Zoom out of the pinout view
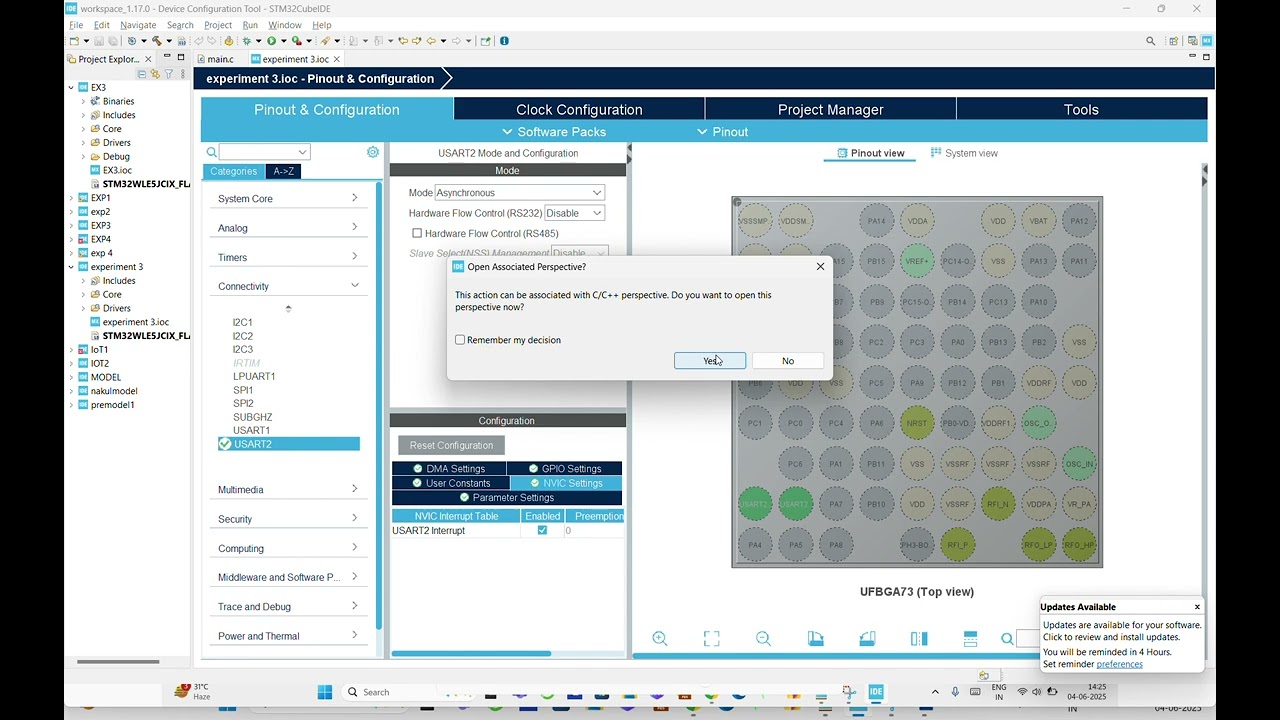The width and height of the screenshot is (1280, 720). pyautogui.click(x=763, y=638)
